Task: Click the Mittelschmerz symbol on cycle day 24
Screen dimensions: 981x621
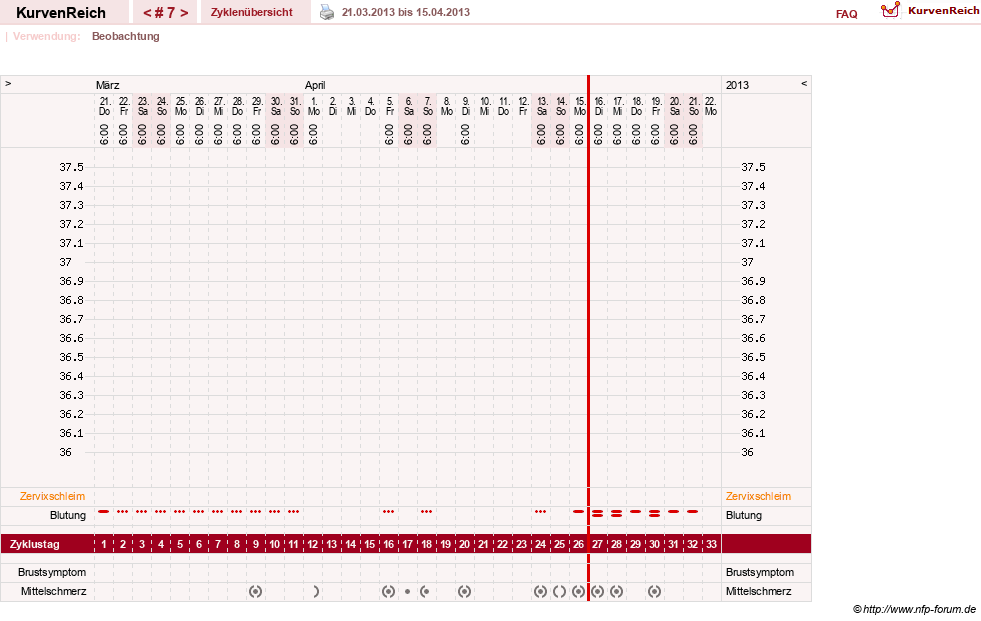Action: [541, 591]
